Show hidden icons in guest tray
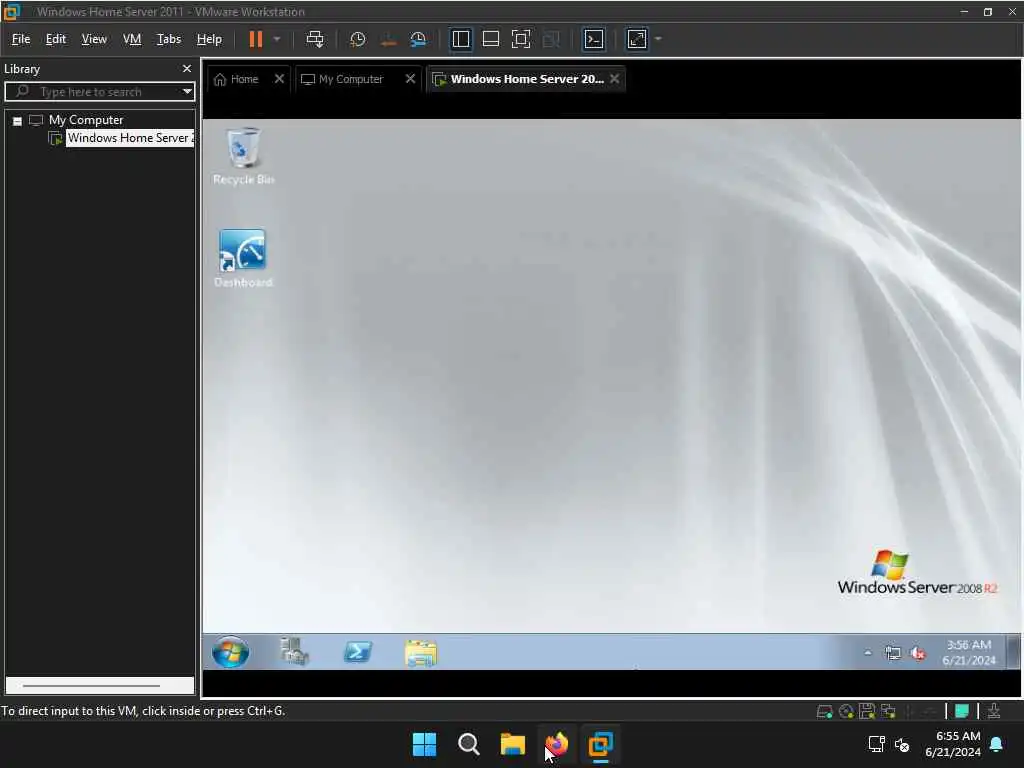The image size is (1024, 768). pos(868,652)
